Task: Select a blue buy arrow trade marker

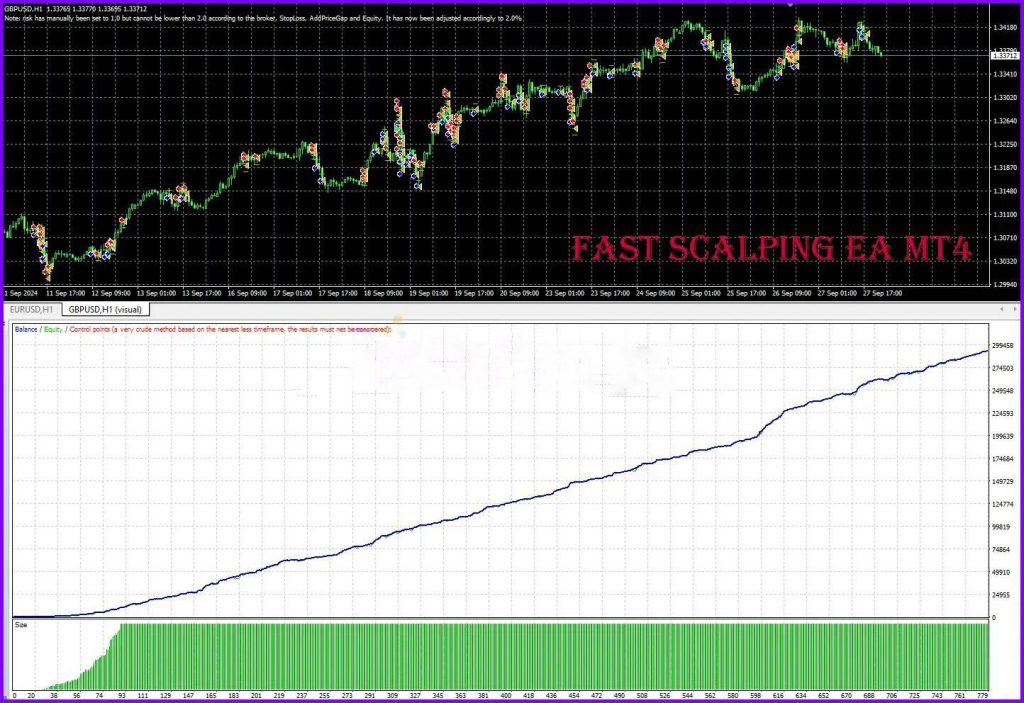Action: 859,30
